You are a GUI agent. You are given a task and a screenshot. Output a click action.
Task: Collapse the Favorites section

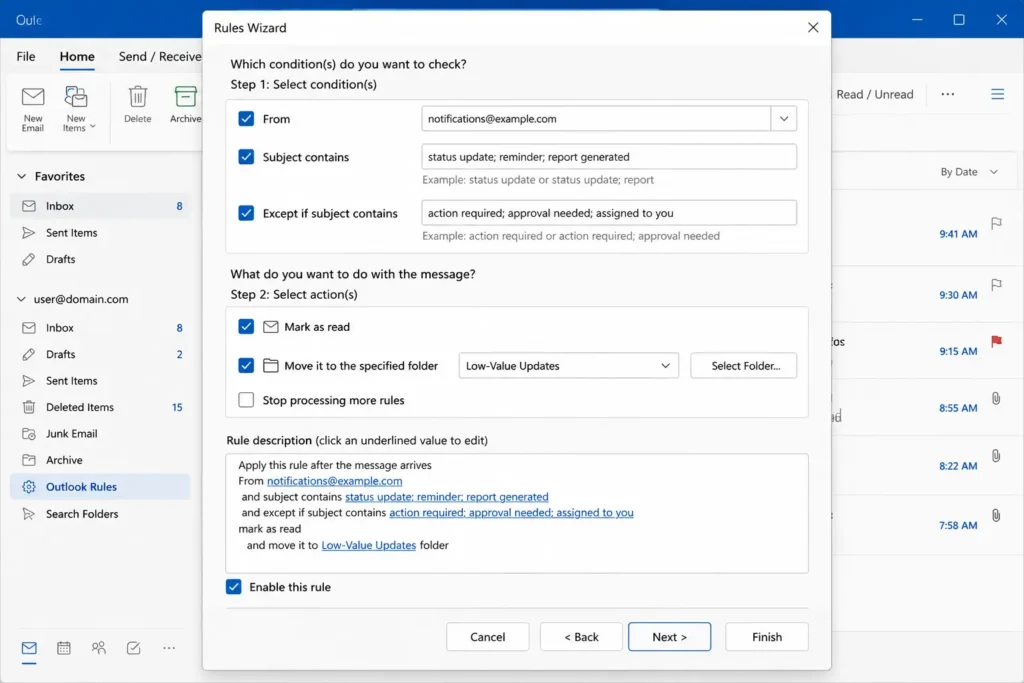pyautogui.click(x=22, y=176)
